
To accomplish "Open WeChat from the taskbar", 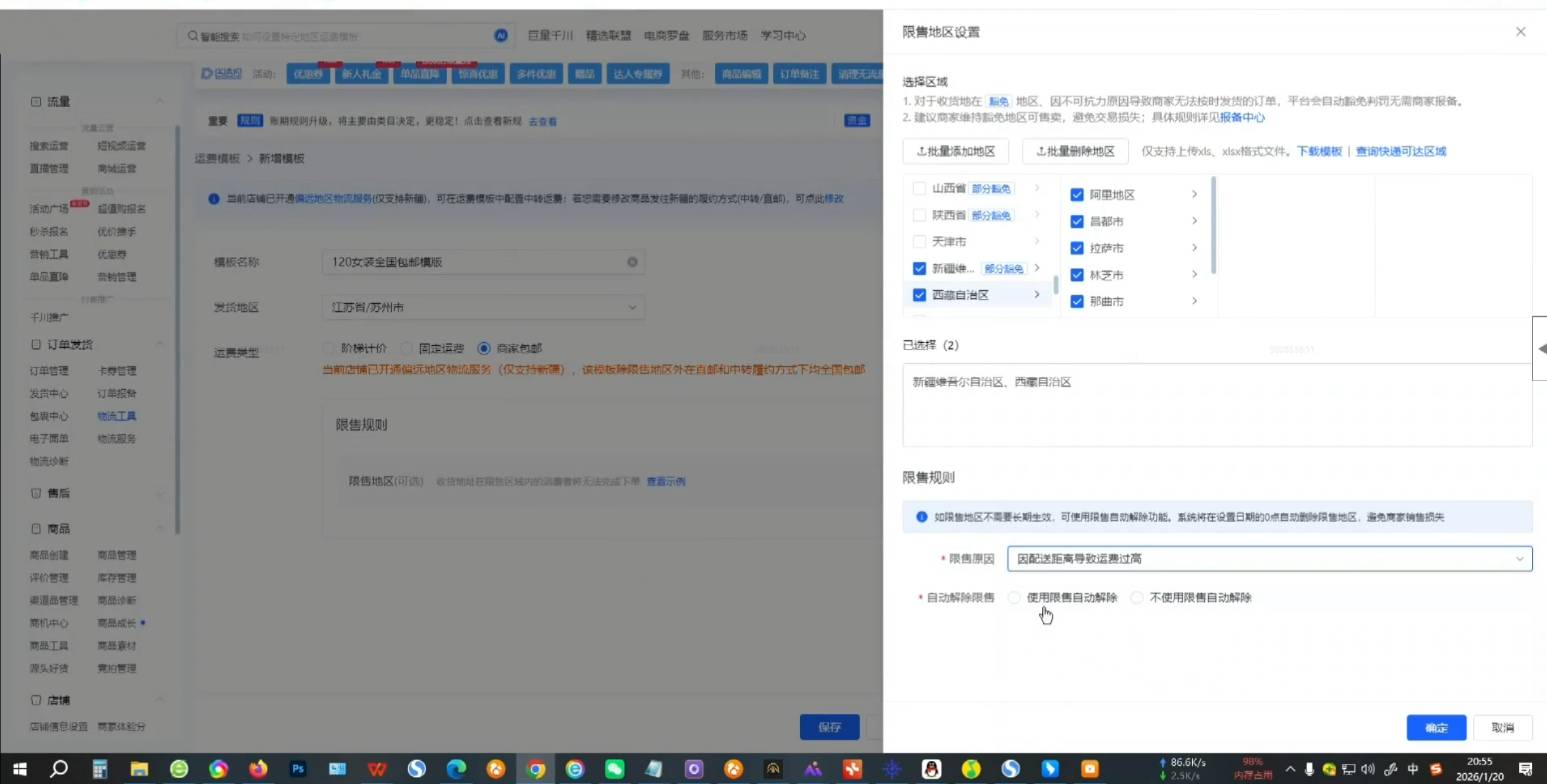I will (614, 769).
